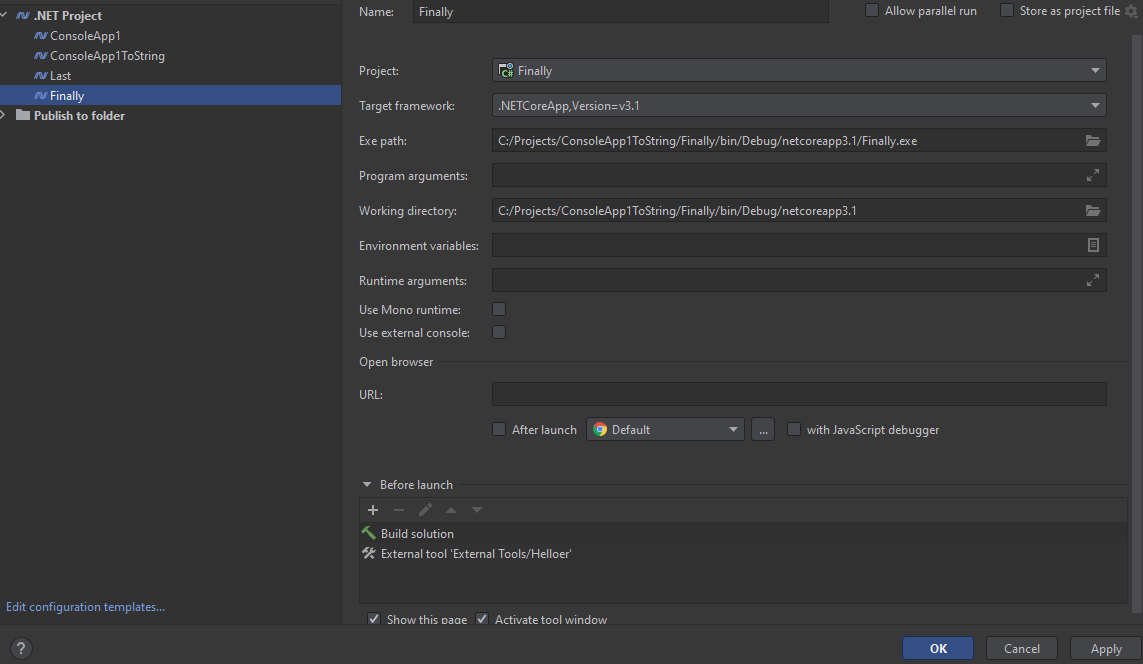Viewport: 1143px width, 664px height.
Task: Add a before launch task
Action: (372, 509)
